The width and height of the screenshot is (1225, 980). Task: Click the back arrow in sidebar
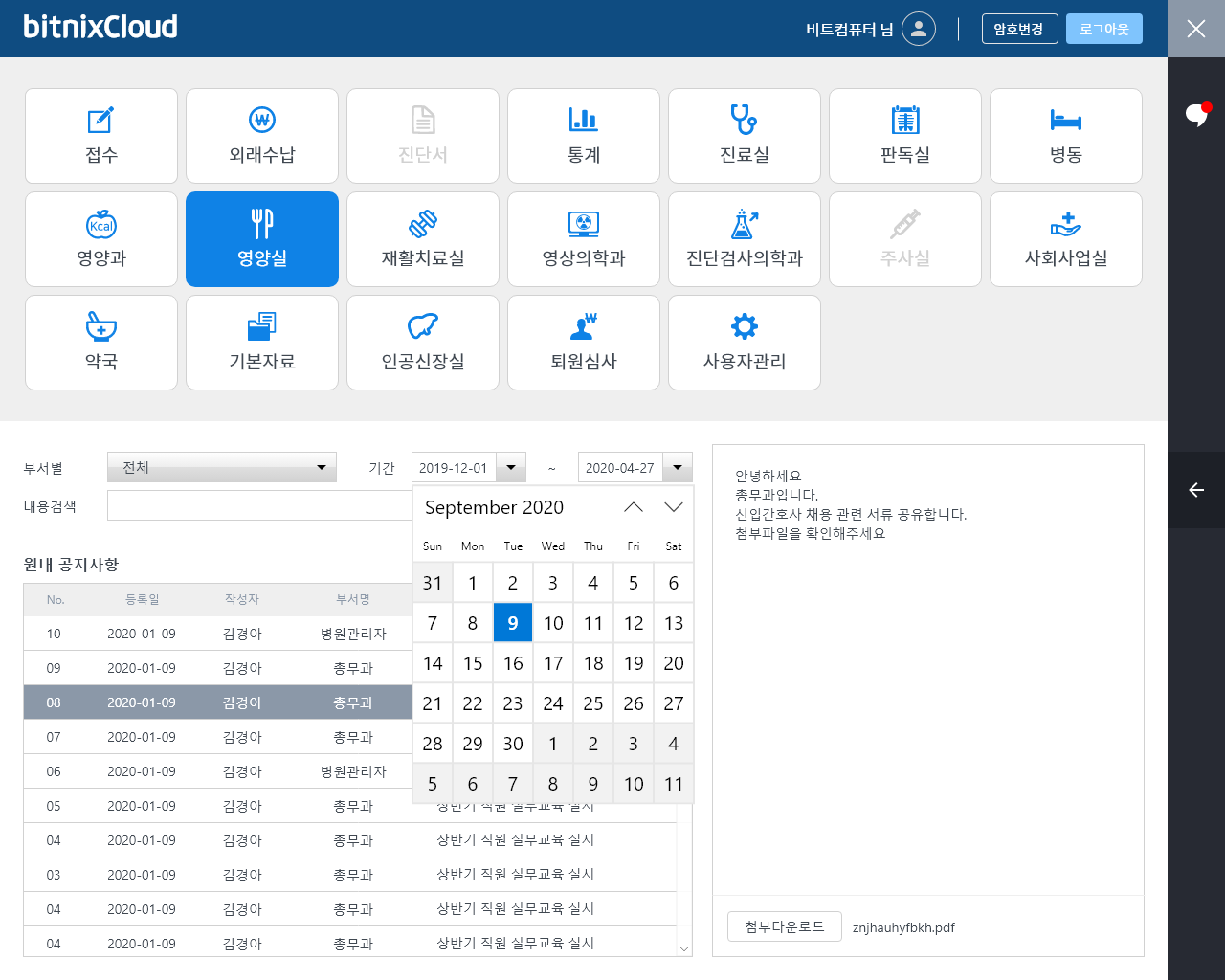(x=1196, y=490)
